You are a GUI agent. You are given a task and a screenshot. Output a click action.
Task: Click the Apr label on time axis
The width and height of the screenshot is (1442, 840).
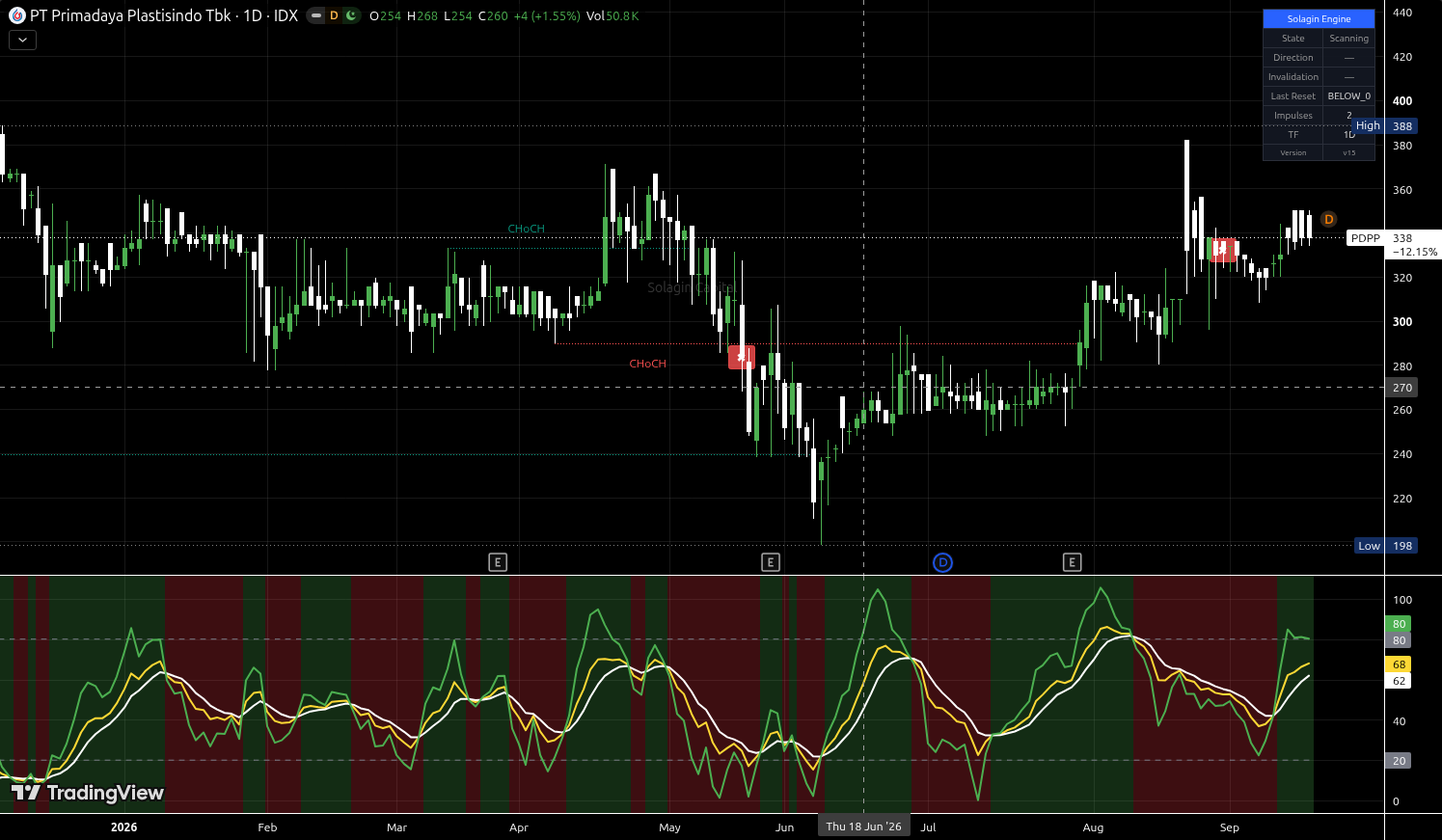point(519,827)
